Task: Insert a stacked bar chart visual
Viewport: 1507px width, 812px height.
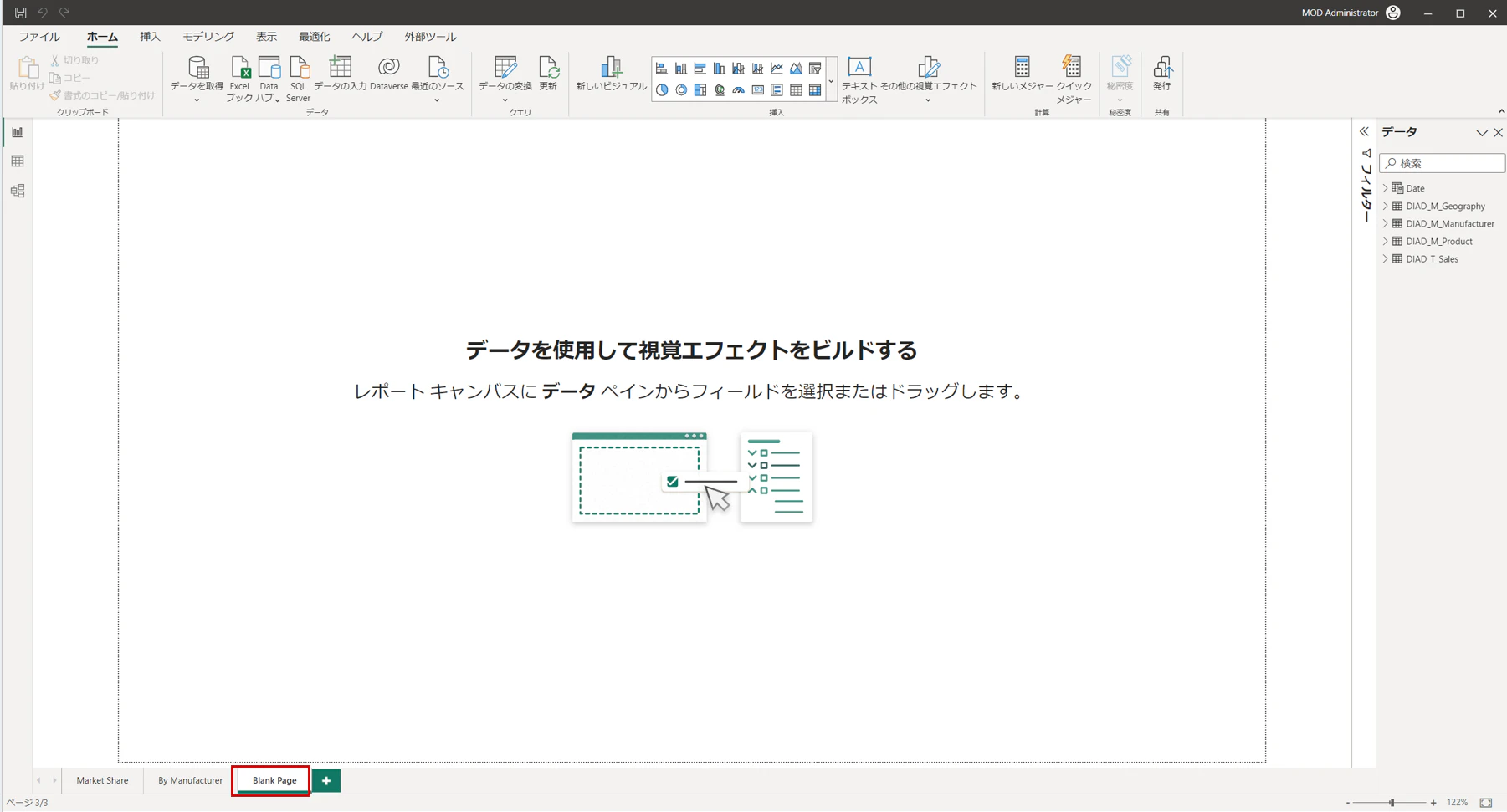Action: [x=662, y=69]
